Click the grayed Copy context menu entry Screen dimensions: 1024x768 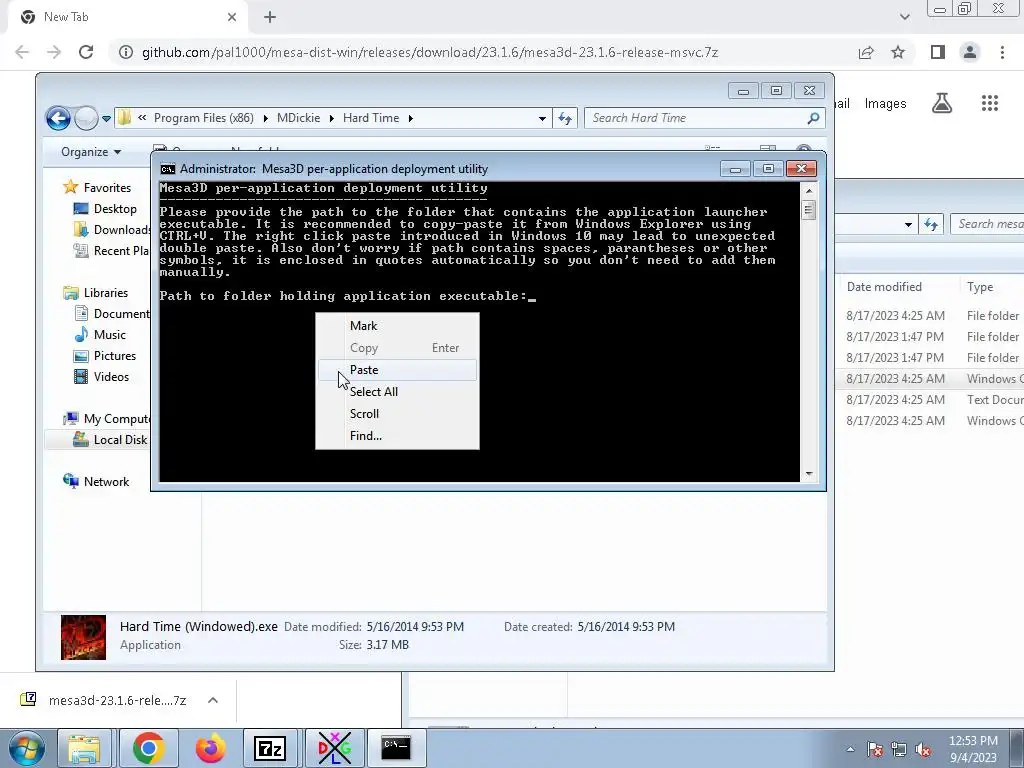point(397,347)
